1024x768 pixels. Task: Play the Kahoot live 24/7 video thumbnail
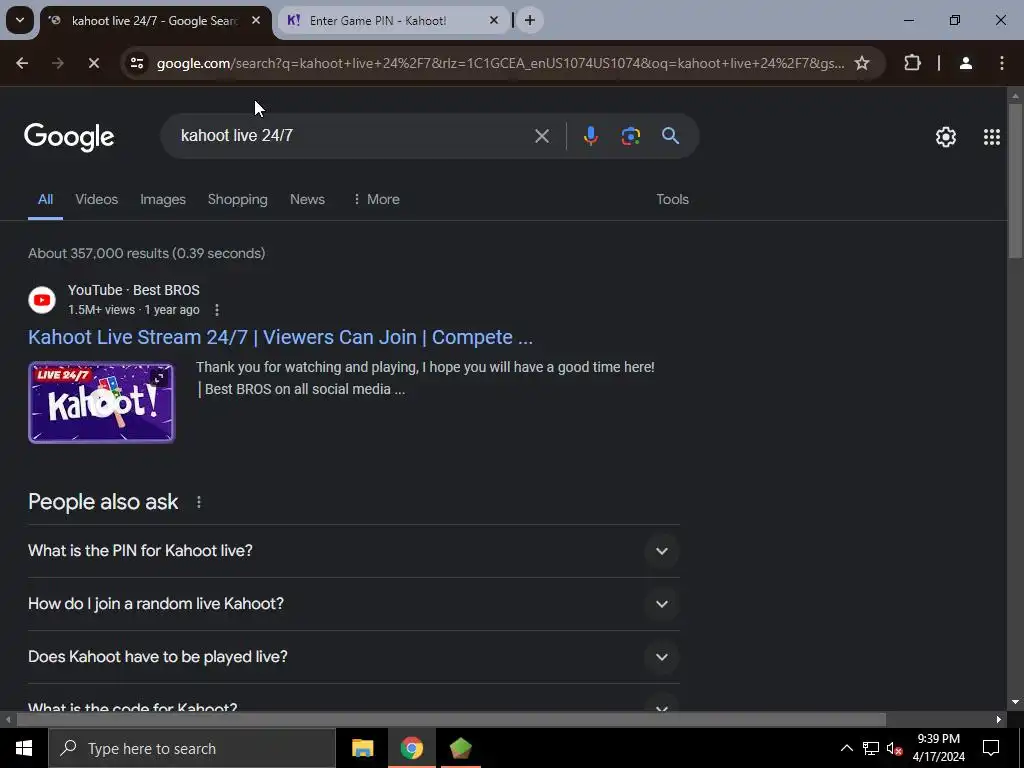tap(101, 402)
